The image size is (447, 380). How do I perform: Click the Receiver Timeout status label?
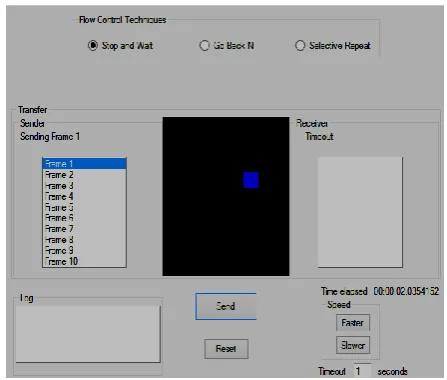pos(319,136)
